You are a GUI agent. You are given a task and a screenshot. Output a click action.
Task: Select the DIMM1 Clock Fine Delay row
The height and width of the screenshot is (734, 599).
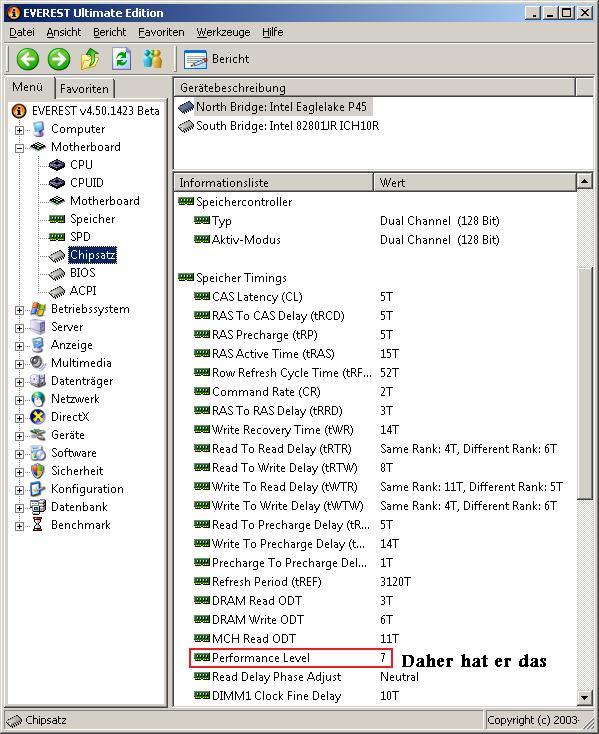click(x=374, y=696)
